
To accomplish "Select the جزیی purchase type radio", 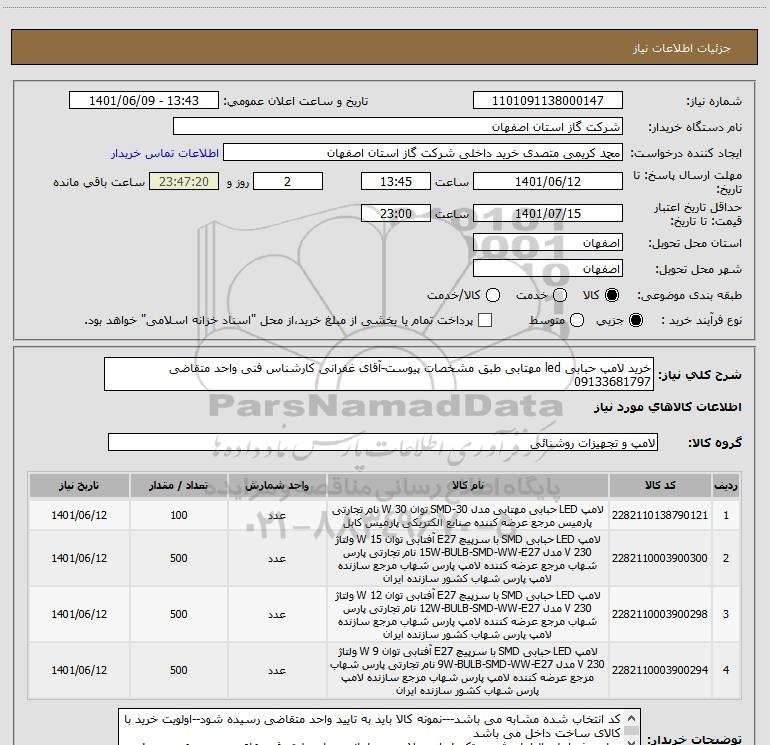I will click(635, 321).
